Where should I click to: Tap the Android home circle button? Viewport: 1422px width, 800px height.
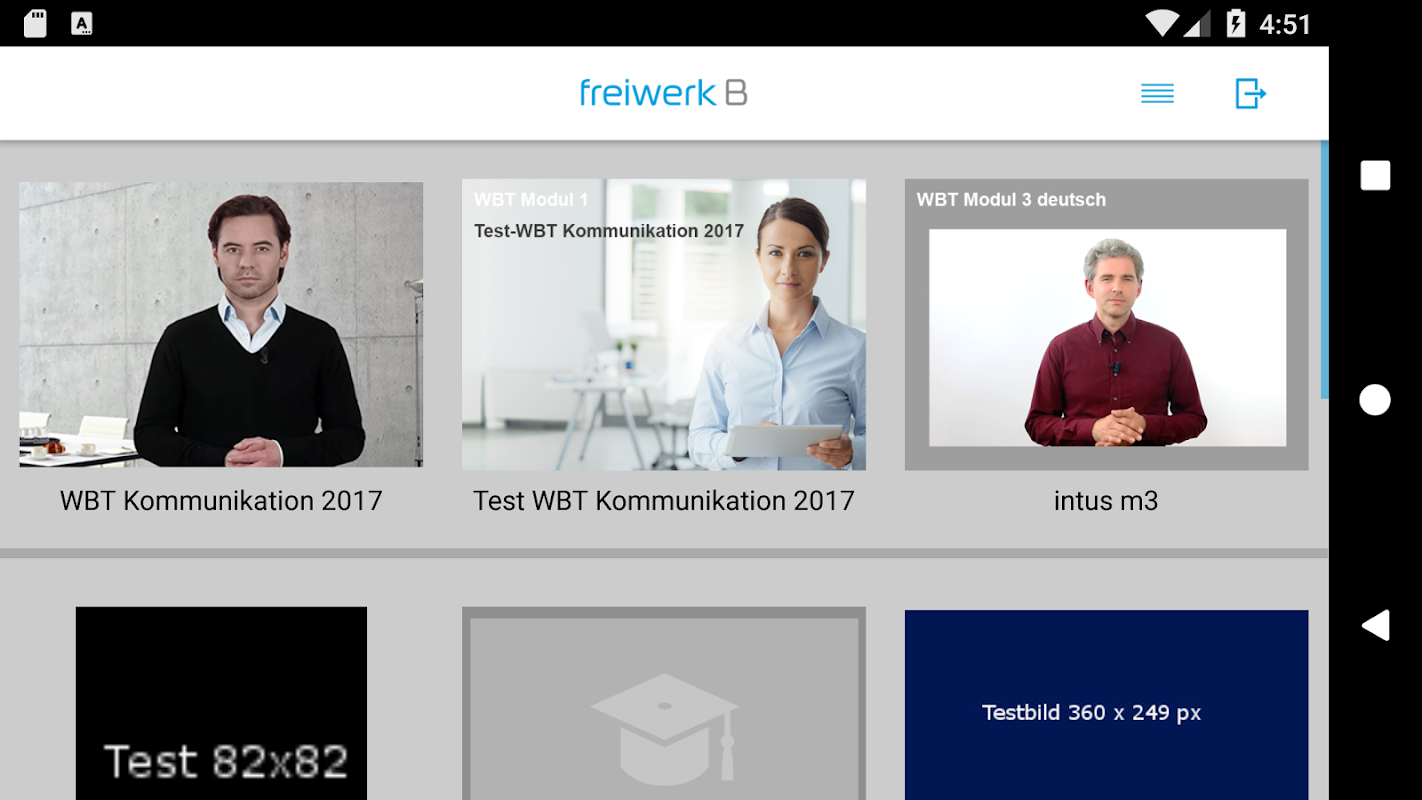[x=1375, y=400]
